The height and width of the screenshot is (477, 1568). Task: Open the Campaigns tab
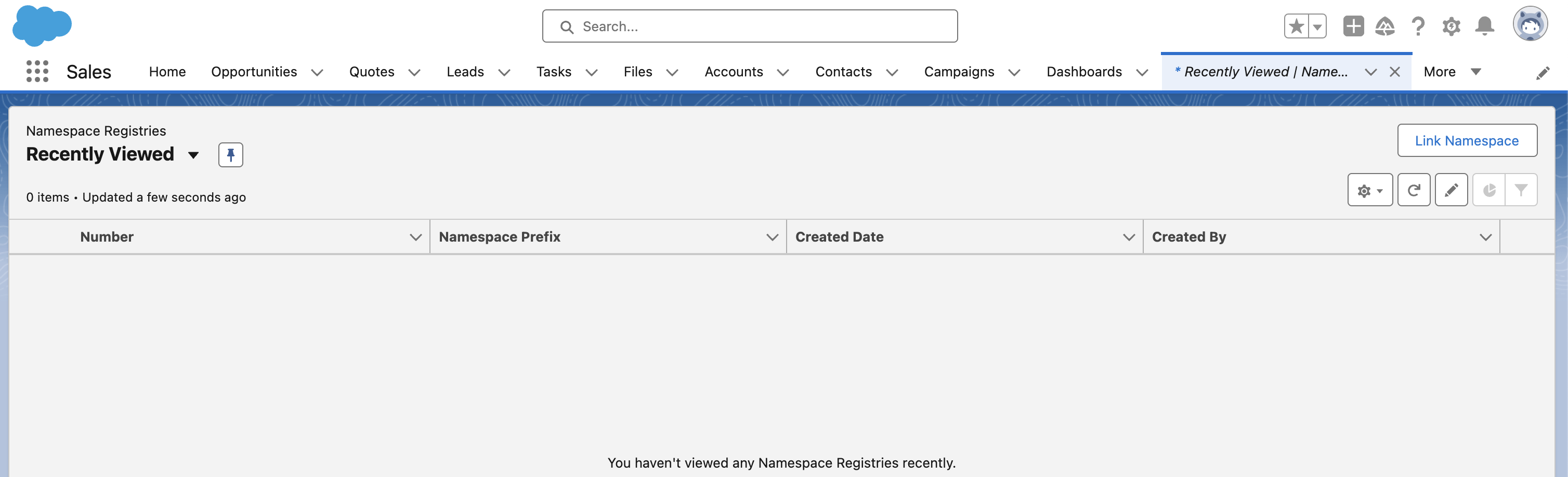pos(959,72)
